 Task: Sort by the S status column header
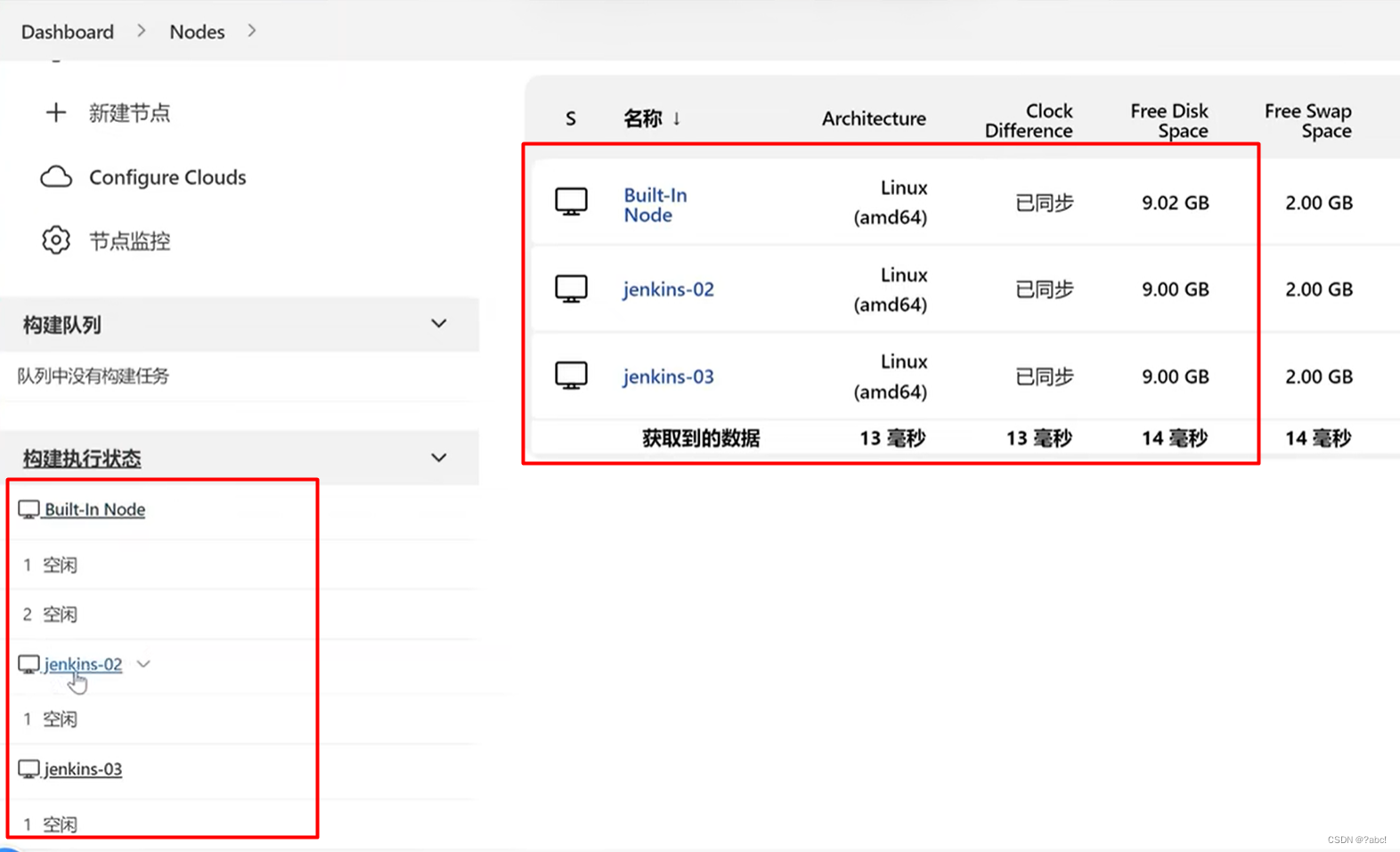tap(571, 118)
